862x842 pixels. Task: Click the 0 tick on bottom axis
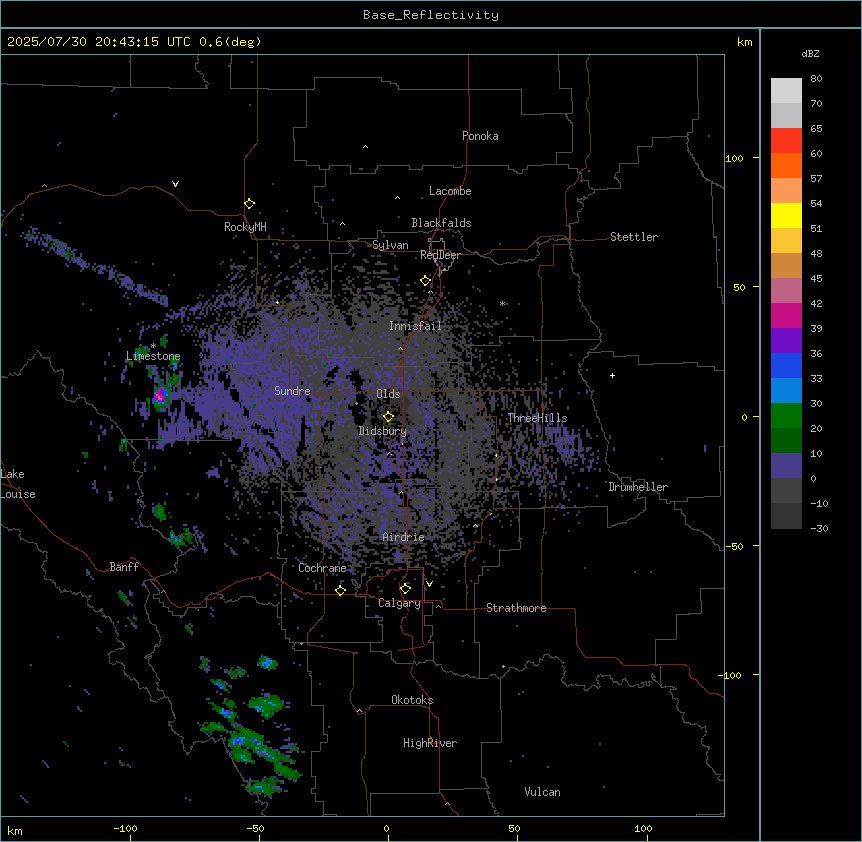pyautogui.click(x=386, y=828)
